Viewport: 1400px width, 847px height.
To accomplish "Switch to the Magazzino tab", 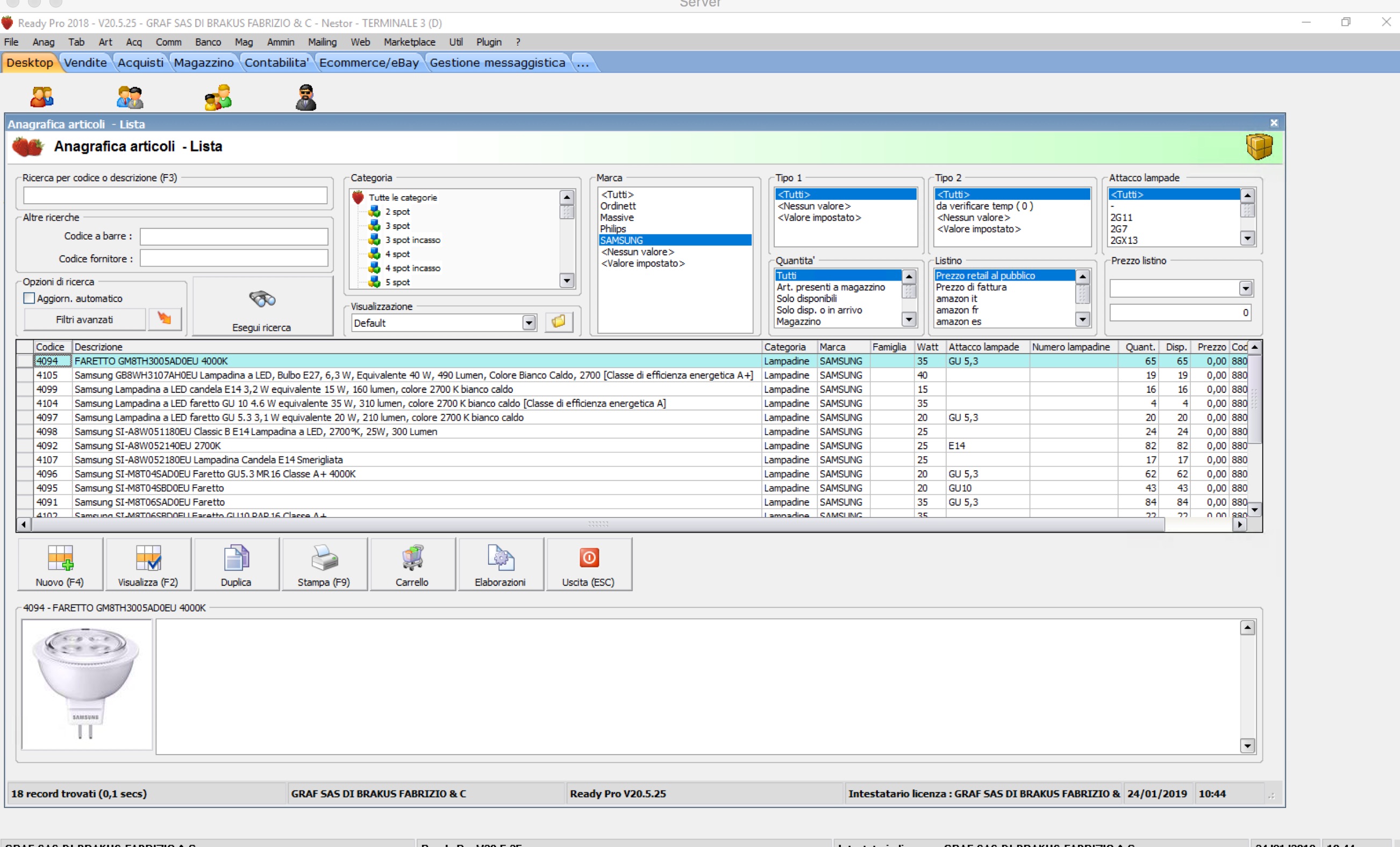I will (203, 62).
